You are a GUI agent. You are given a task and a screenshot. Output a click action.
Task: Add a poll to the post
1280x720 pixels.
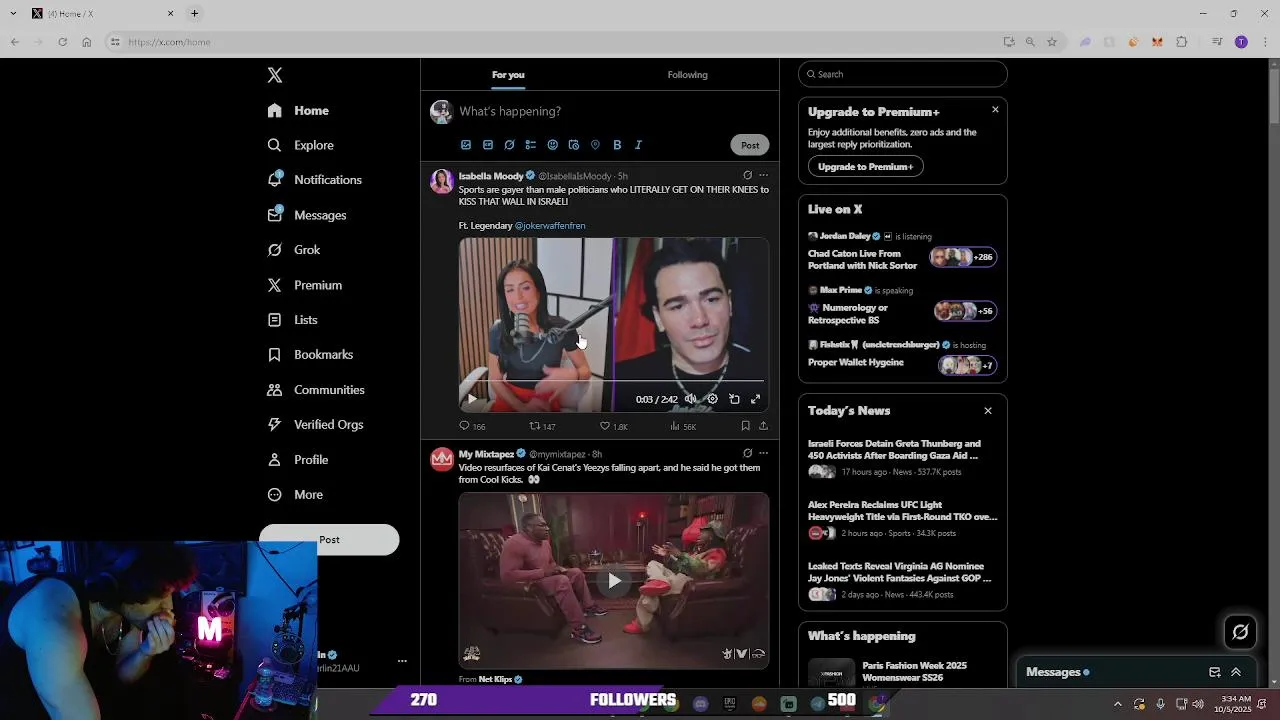[x=531, y=145]
